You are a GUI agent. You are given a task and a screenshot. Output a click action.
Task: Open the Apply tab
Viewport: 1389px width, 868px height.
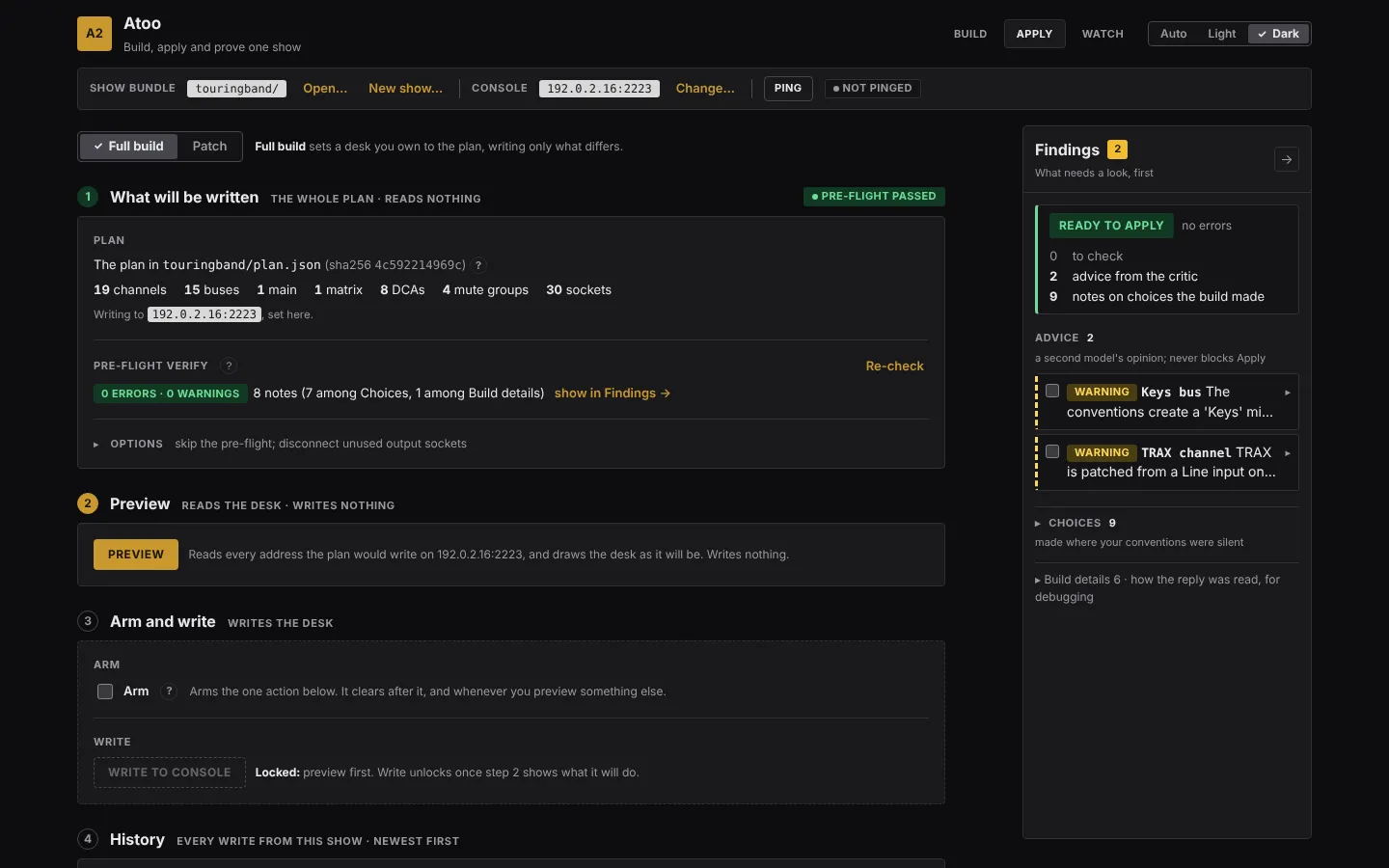pos(1034,34)
